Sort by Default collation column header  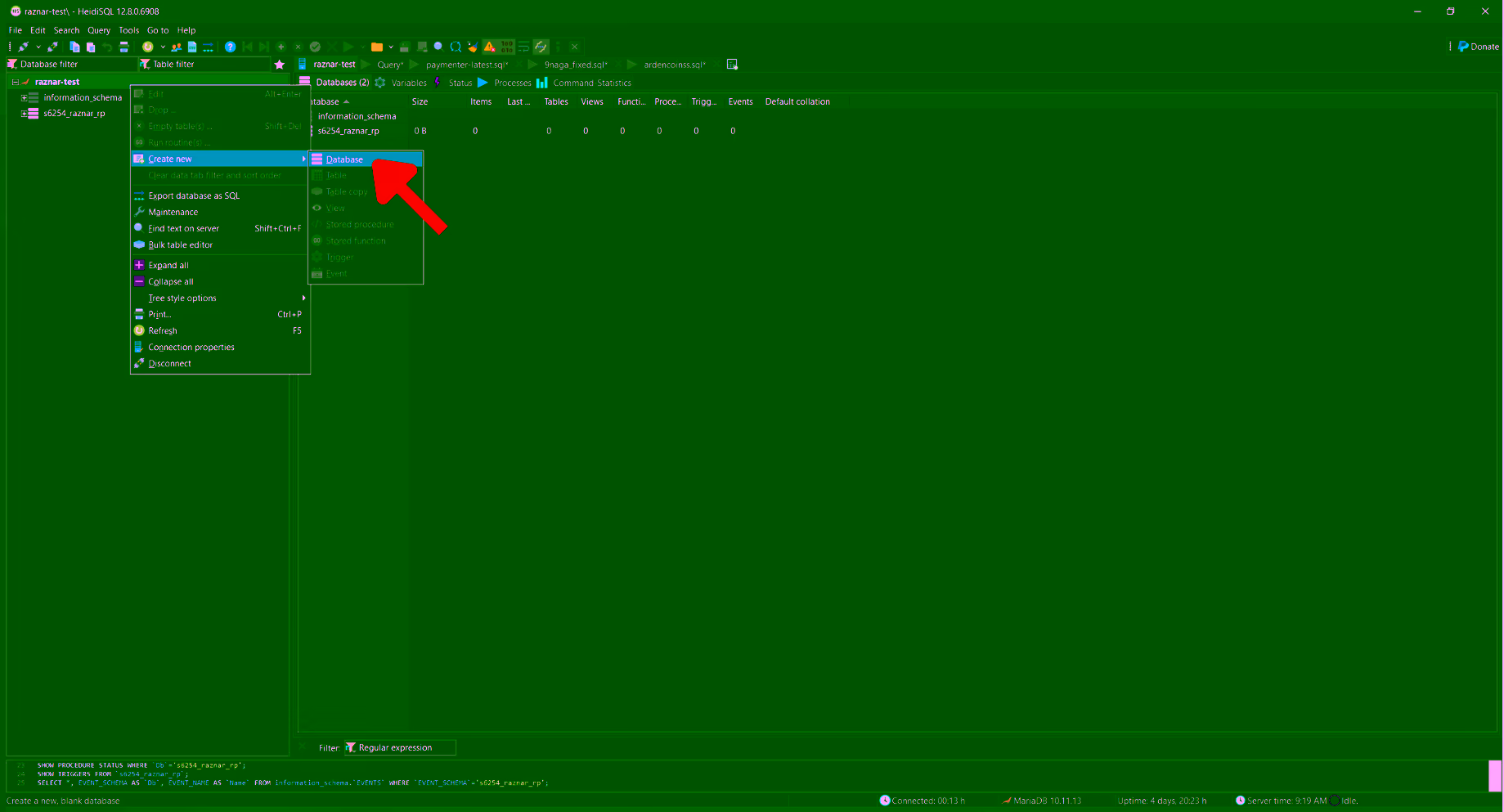(797, 101)
